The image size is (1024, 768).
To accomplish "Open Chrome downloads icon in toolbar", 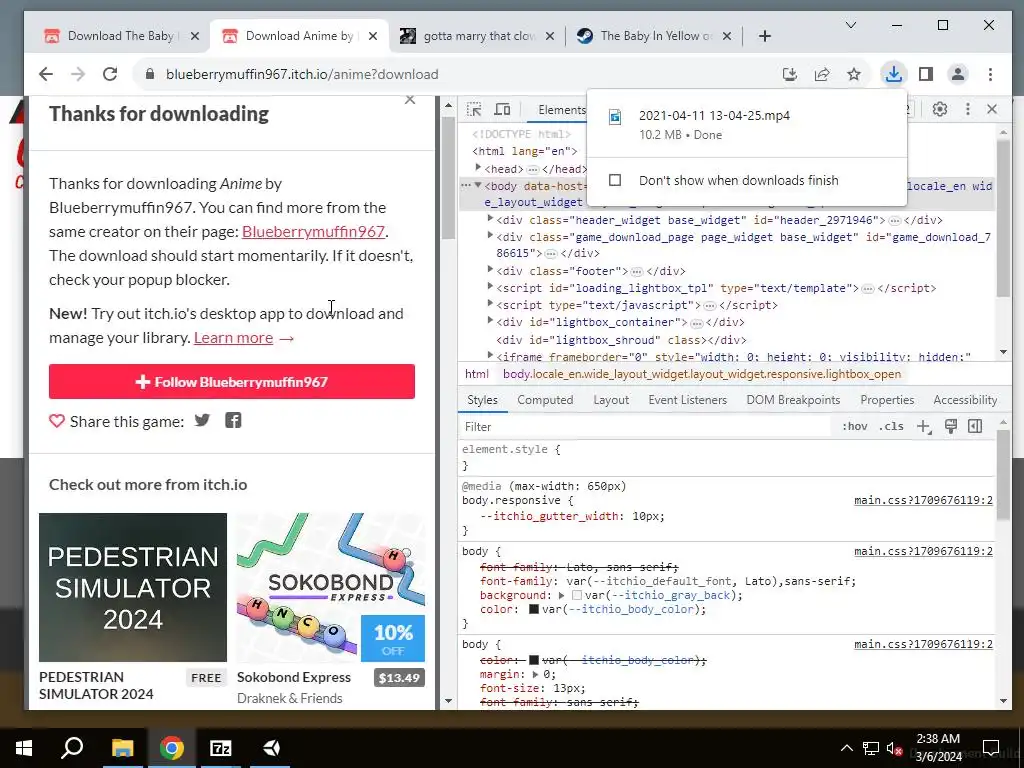I will (x=893, y=74).
